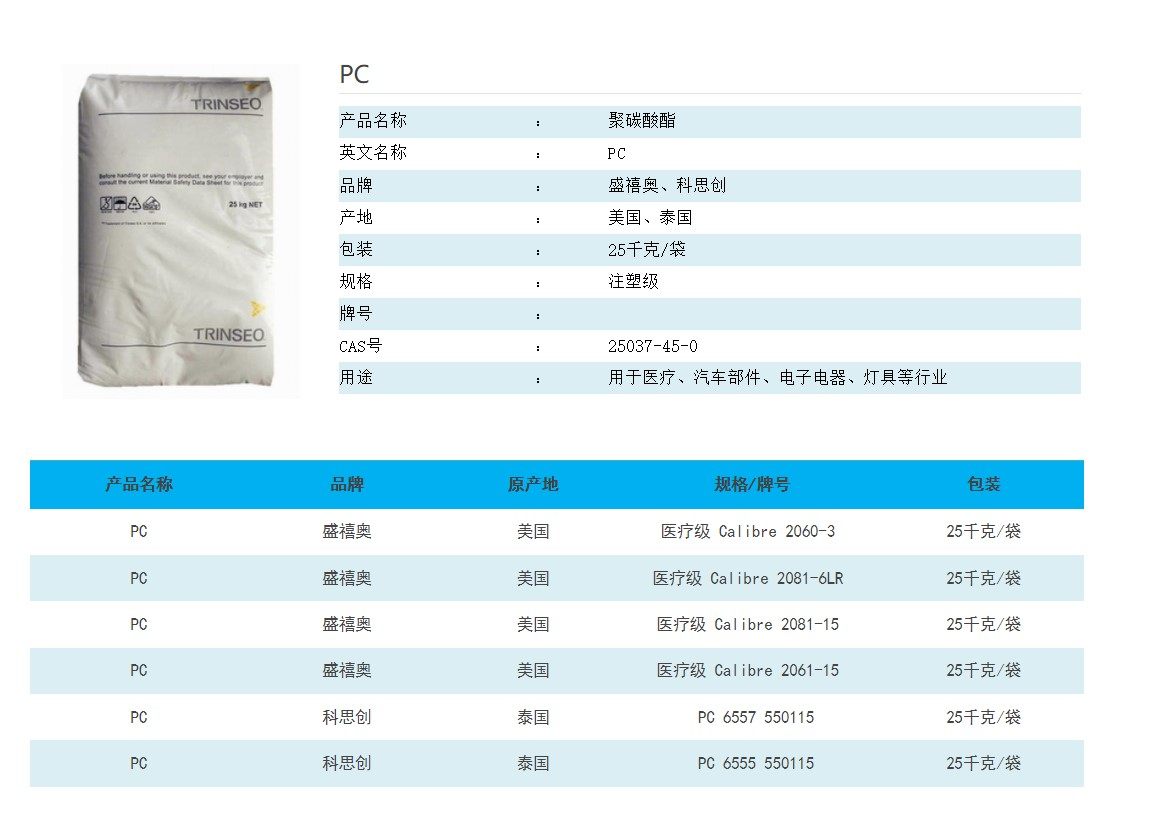The image size is (1156, 832).
Task: Select the 产品名称 table column header
Action: [x=139, y=484]
